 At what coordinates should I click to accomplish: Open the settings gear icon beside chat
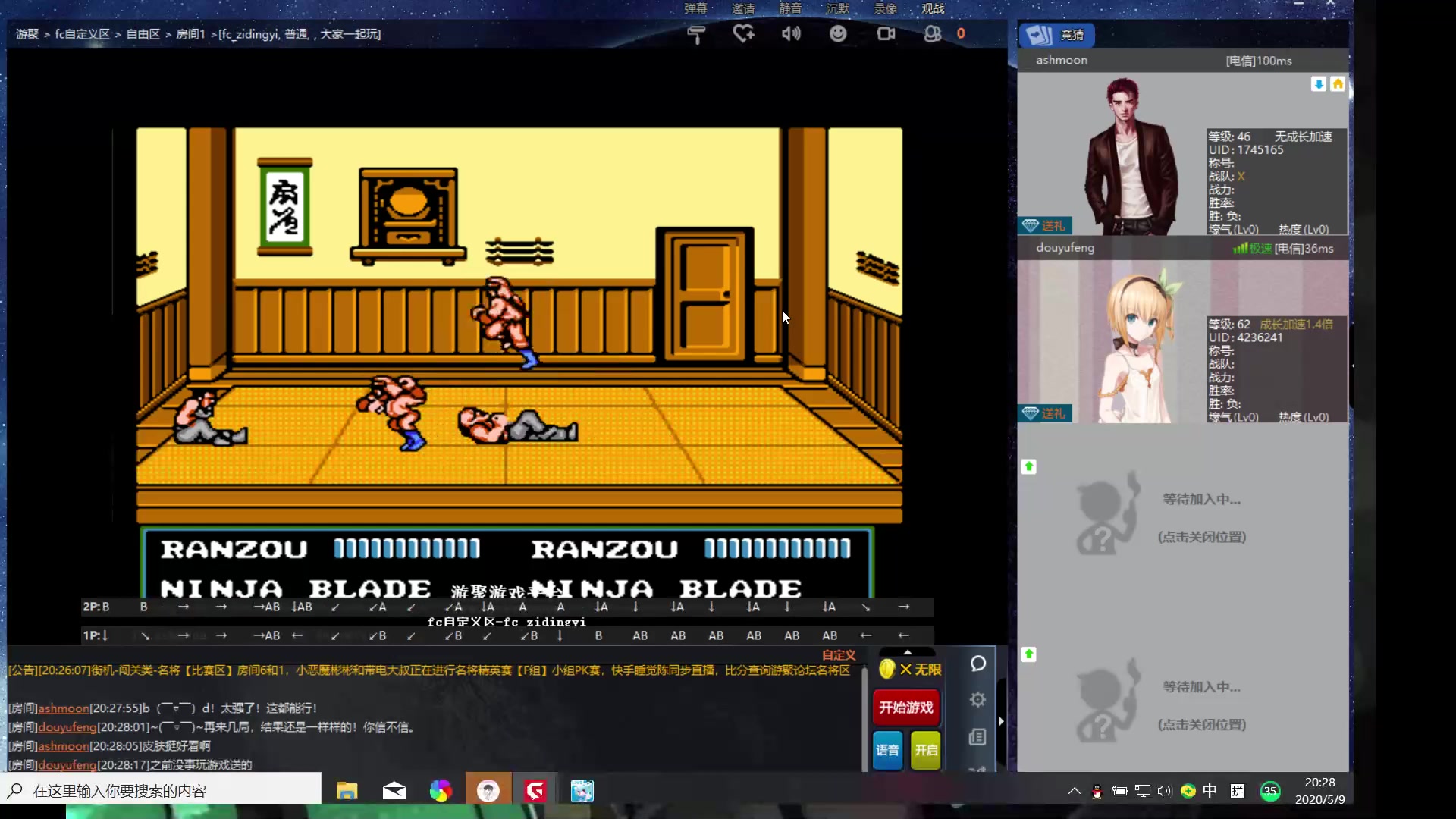(978, 699)
